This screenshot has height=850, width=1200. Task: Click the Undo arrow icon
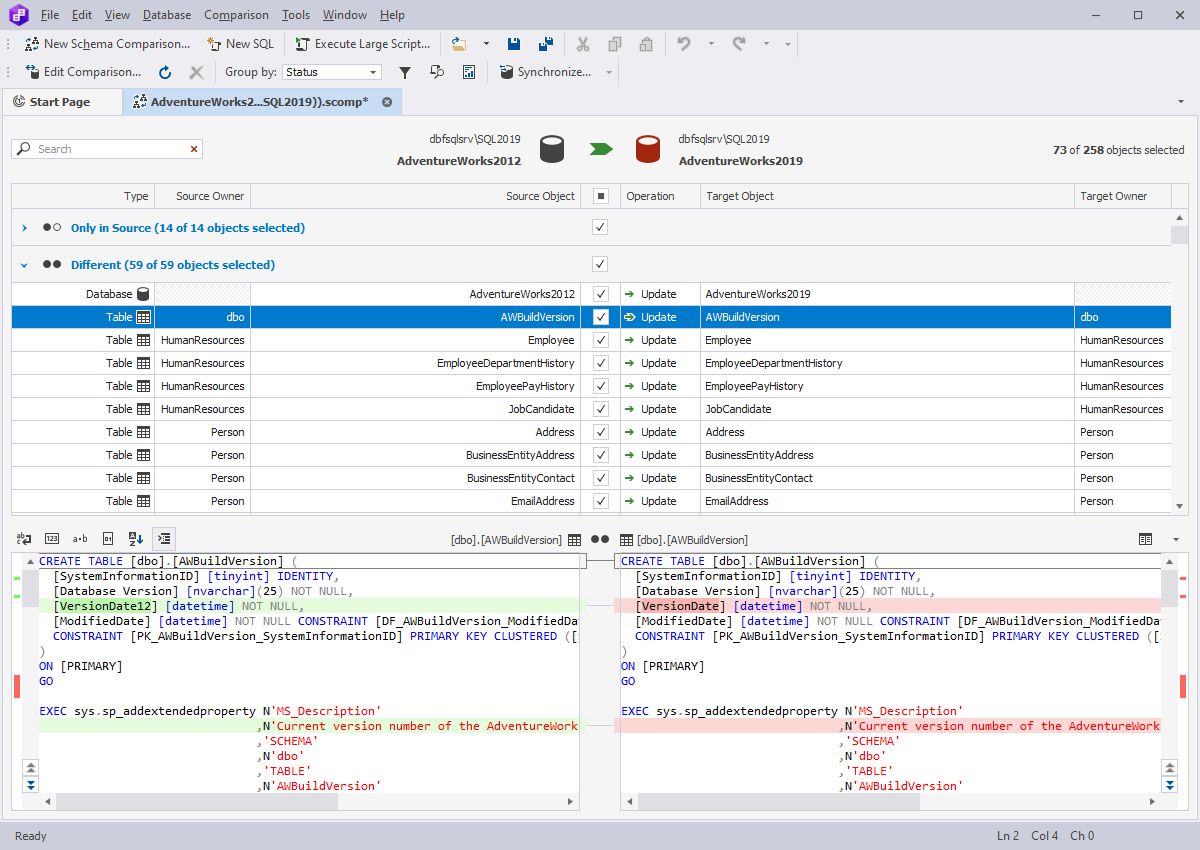(x=684, y=44)
